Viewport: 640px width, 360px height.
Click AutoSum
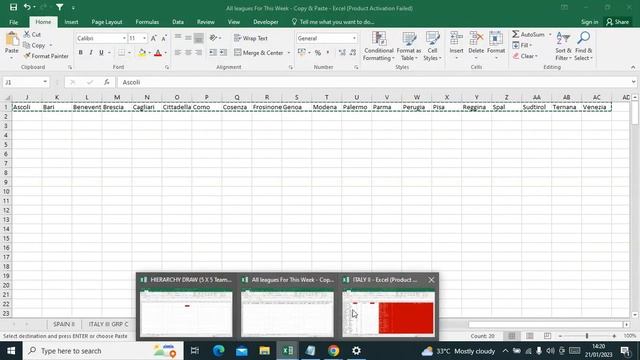529,35
